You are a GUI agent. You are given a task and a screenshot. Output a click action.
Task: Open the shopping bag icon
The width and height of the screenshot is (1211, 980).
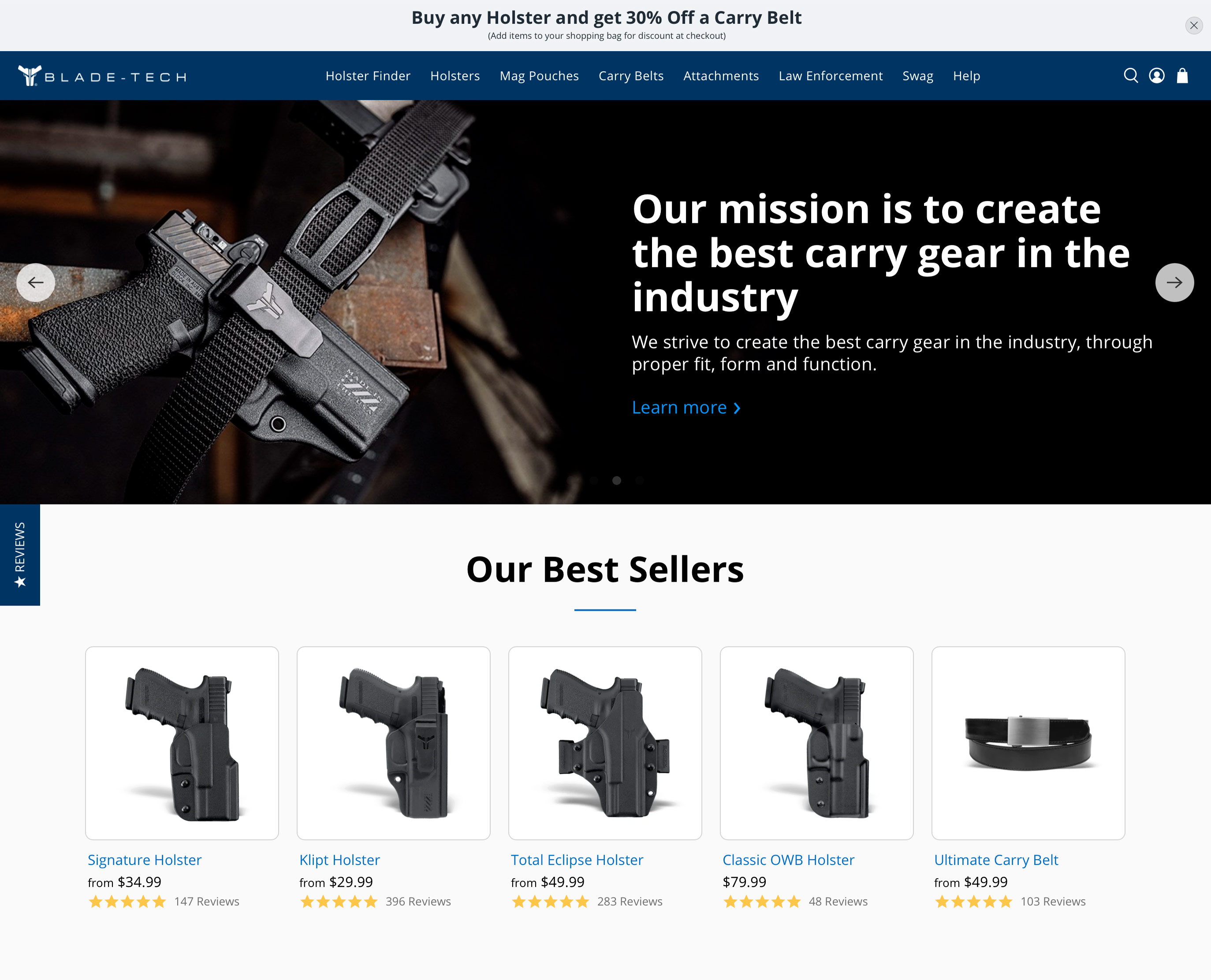pos(1182,76)
